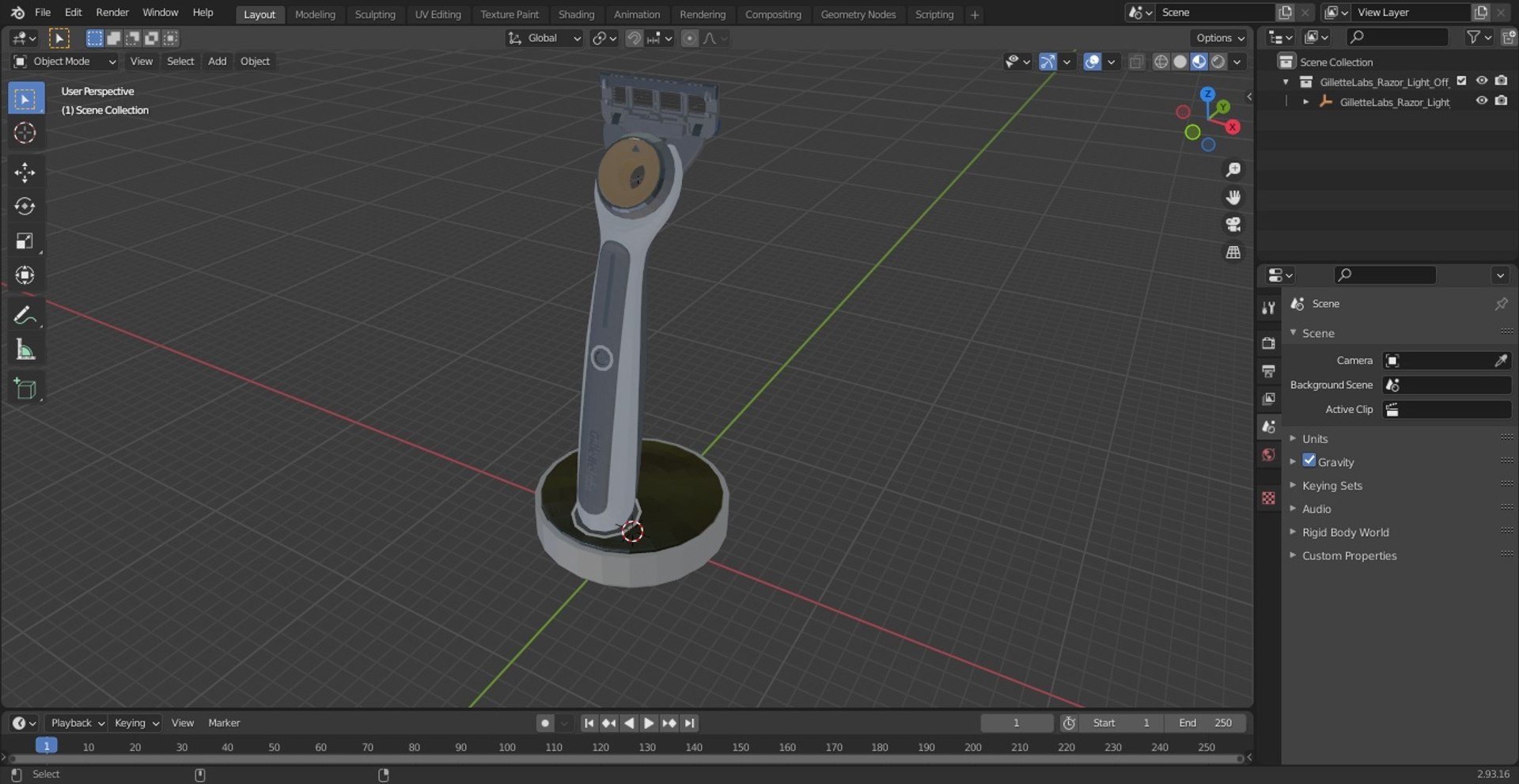This screenshot has height=784, width=1519.
Task: Jump to the timeline end frame
Action: pos(690,723)
